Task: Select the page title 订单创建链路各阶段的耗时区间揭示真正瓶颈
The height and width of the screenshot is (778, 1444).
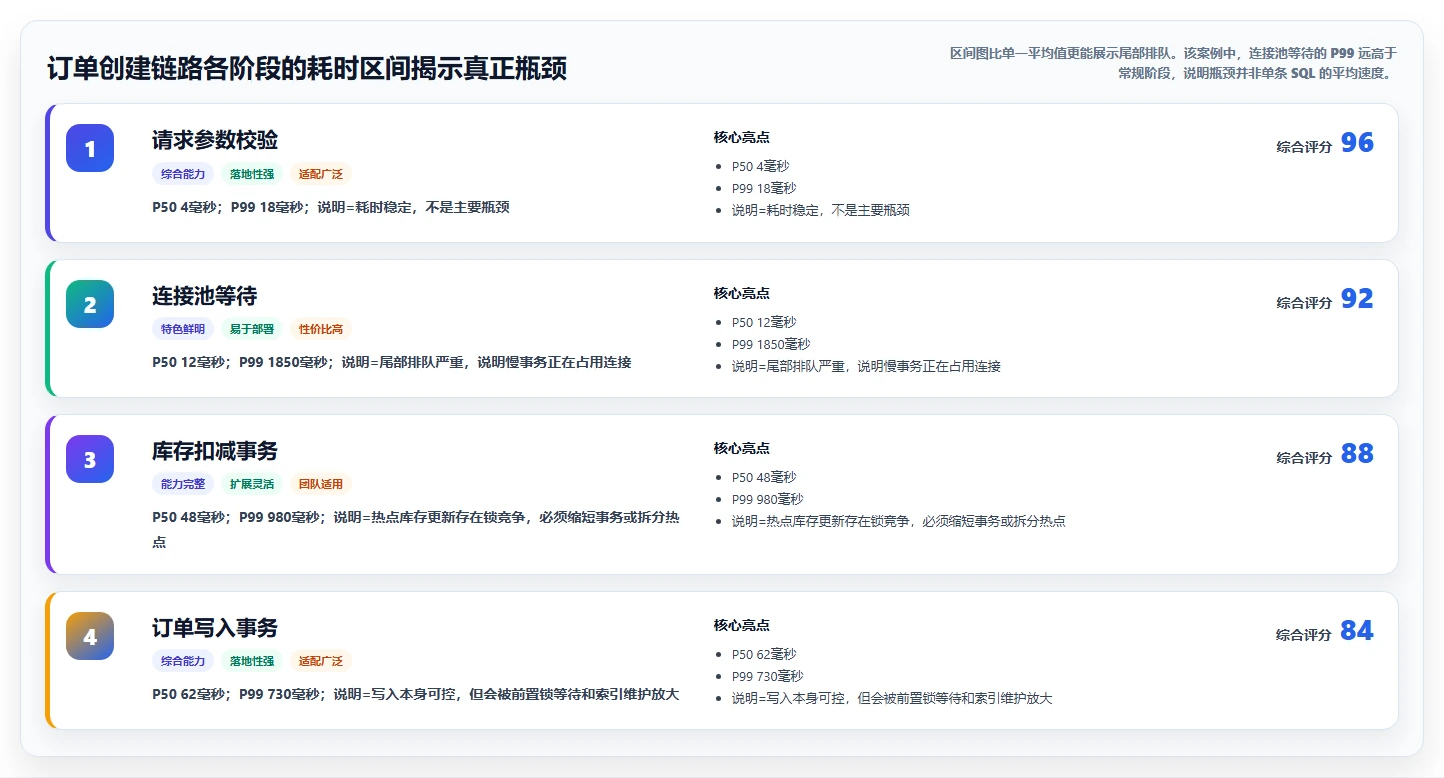Action: (x=307, y=68)
